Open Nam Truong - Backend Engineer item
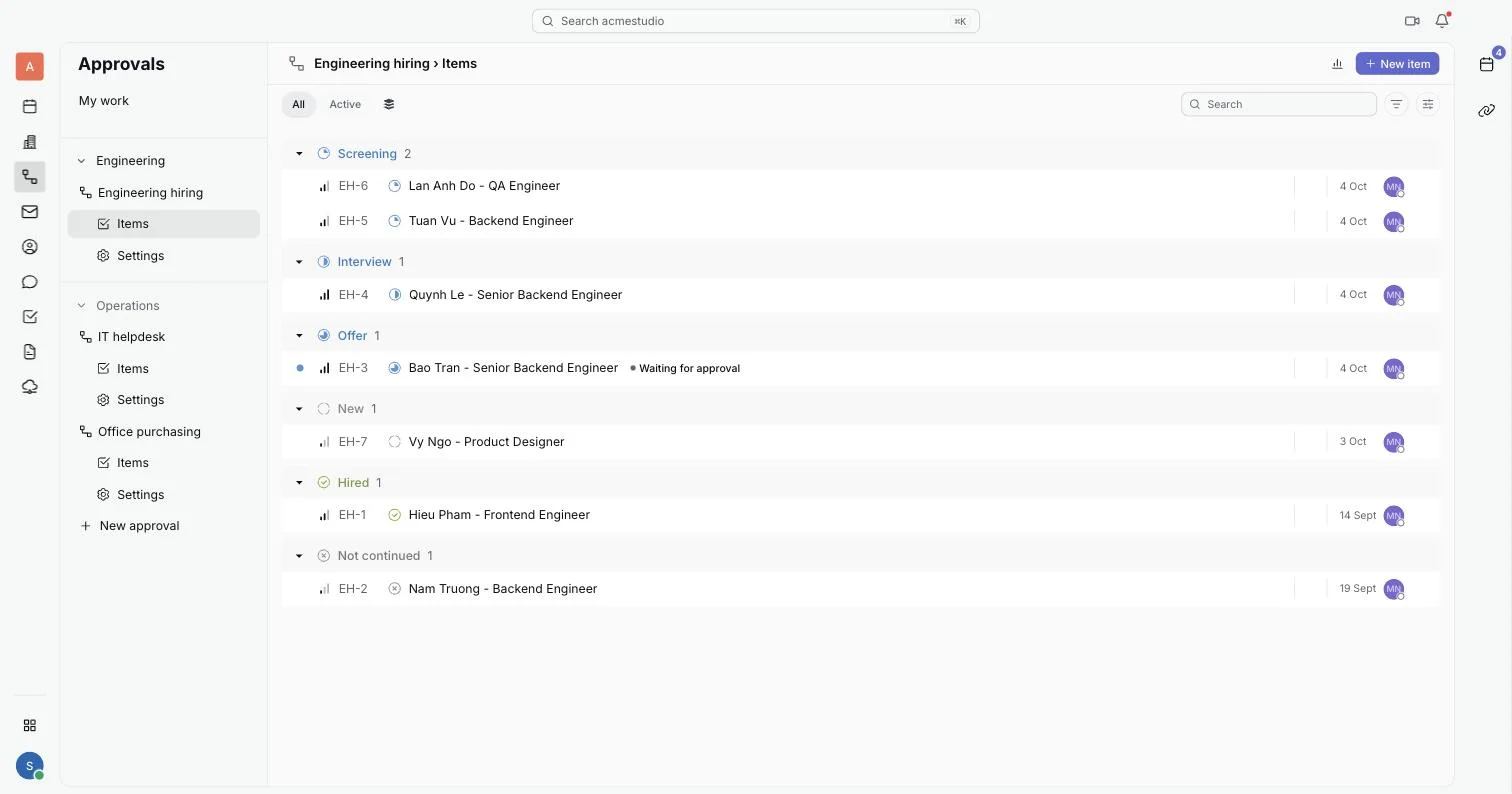The width and height of the screenshot is (1512, 794). click(x=502, y=589)
